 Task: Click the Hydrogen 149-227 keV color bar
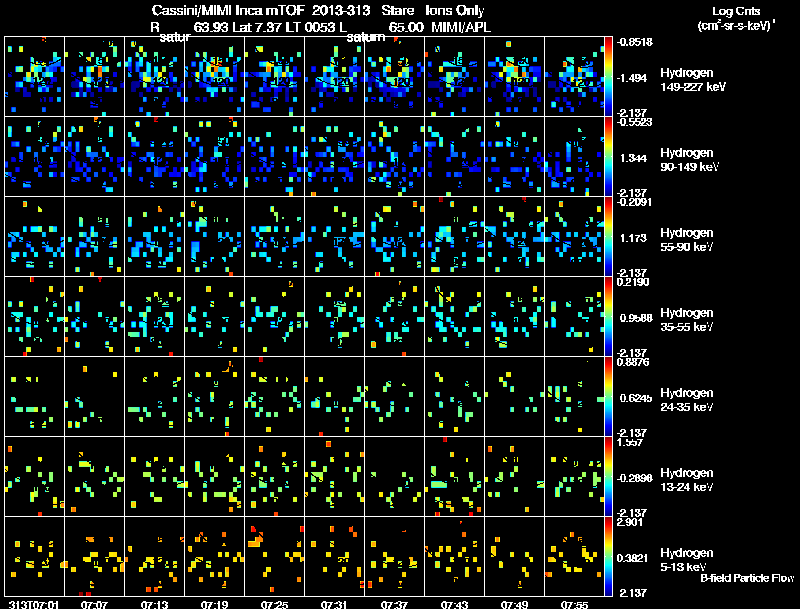[x=608, y=77]
